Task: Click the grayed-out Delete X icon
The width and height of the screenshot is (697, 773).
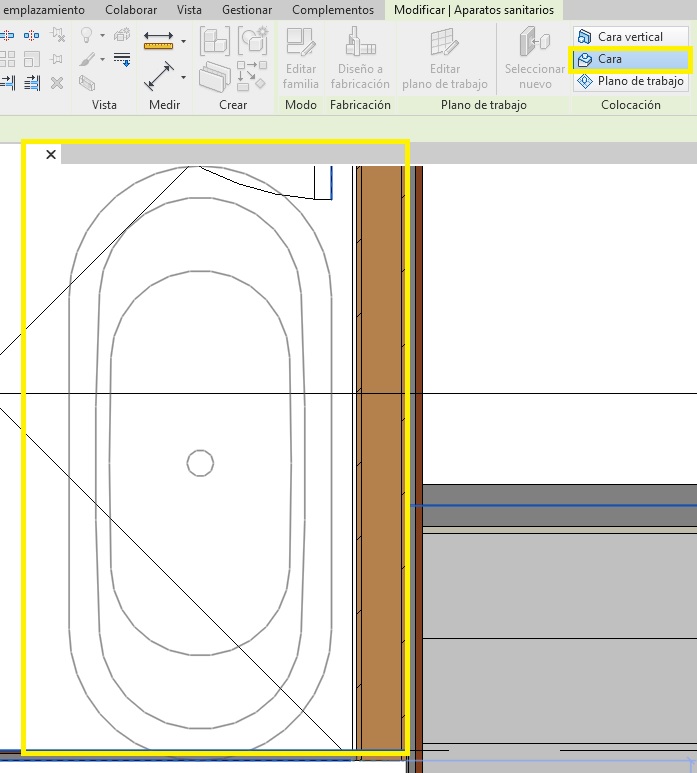Action: click(x=57, y=82)
